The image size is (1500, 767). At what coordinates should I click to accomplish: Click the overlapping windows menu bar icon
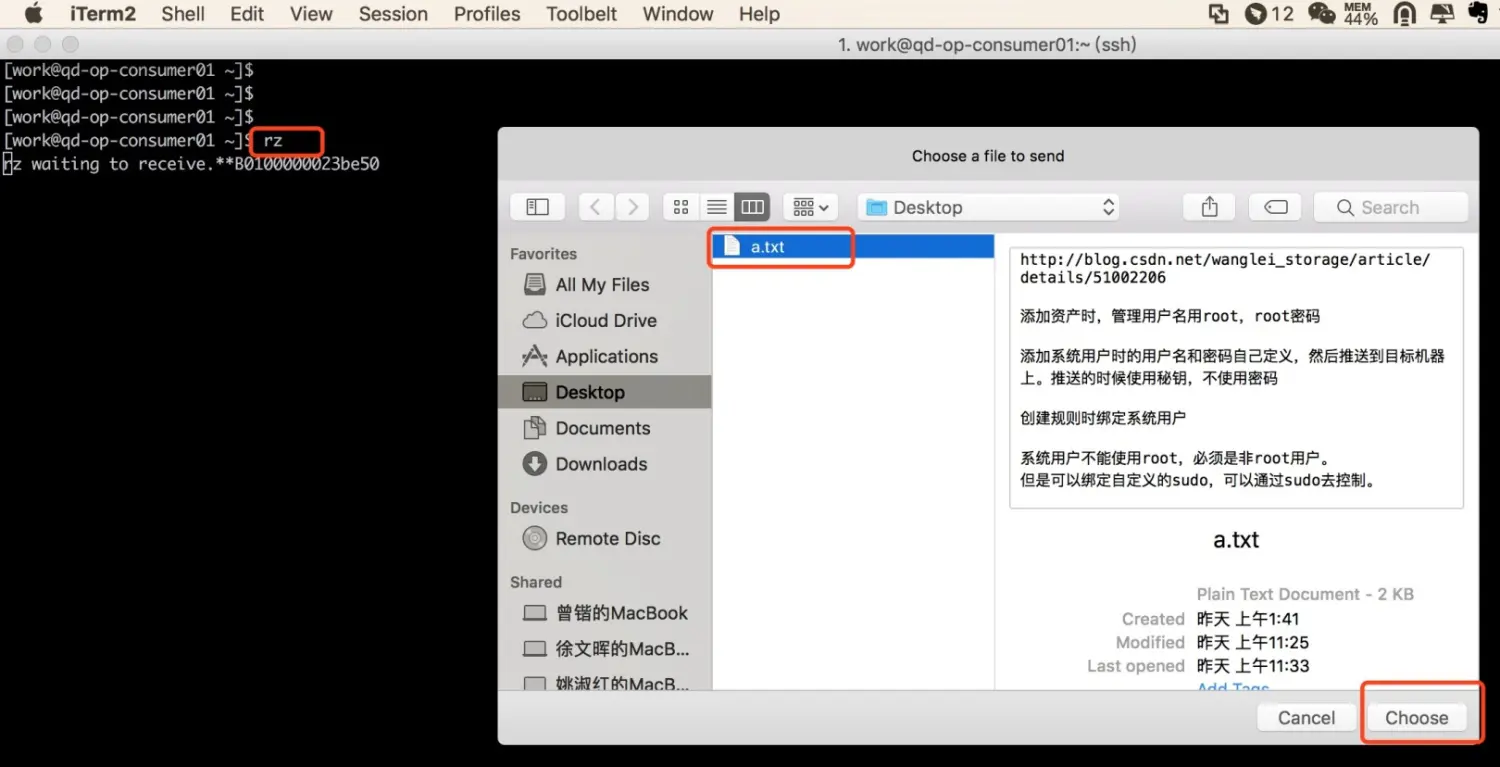[1218, 14]
